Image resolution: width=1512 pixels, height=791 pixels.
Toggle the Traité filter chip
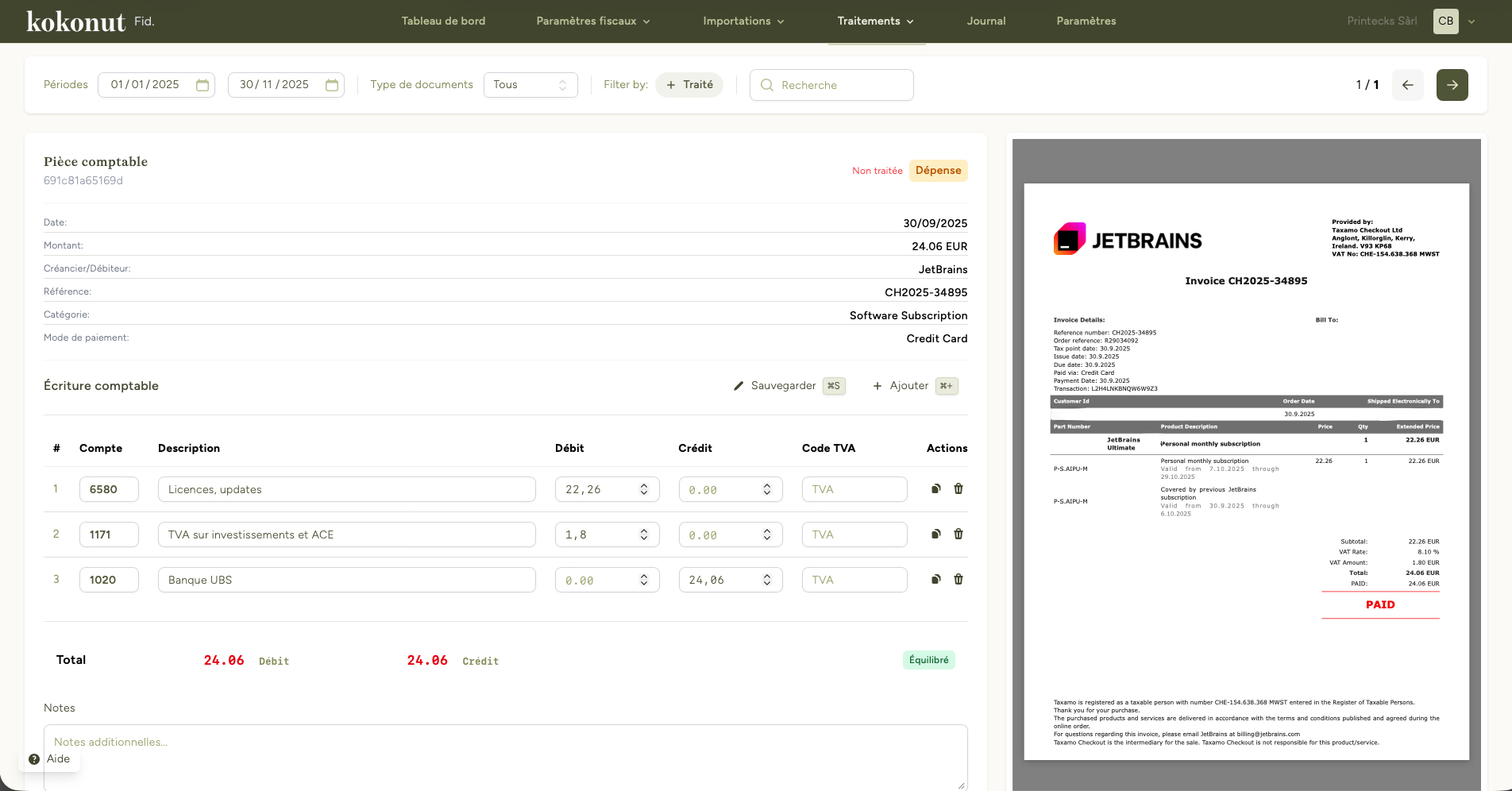click(x=688, y=84)
